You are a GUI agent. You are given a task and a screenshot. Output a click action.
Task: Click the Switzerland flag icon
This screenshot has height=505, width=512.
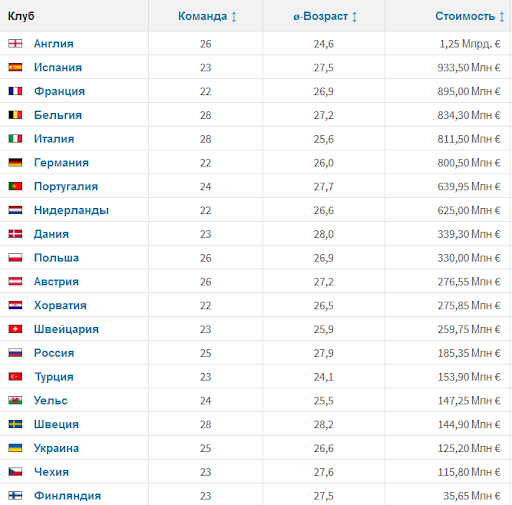click(x=15, y=329)
